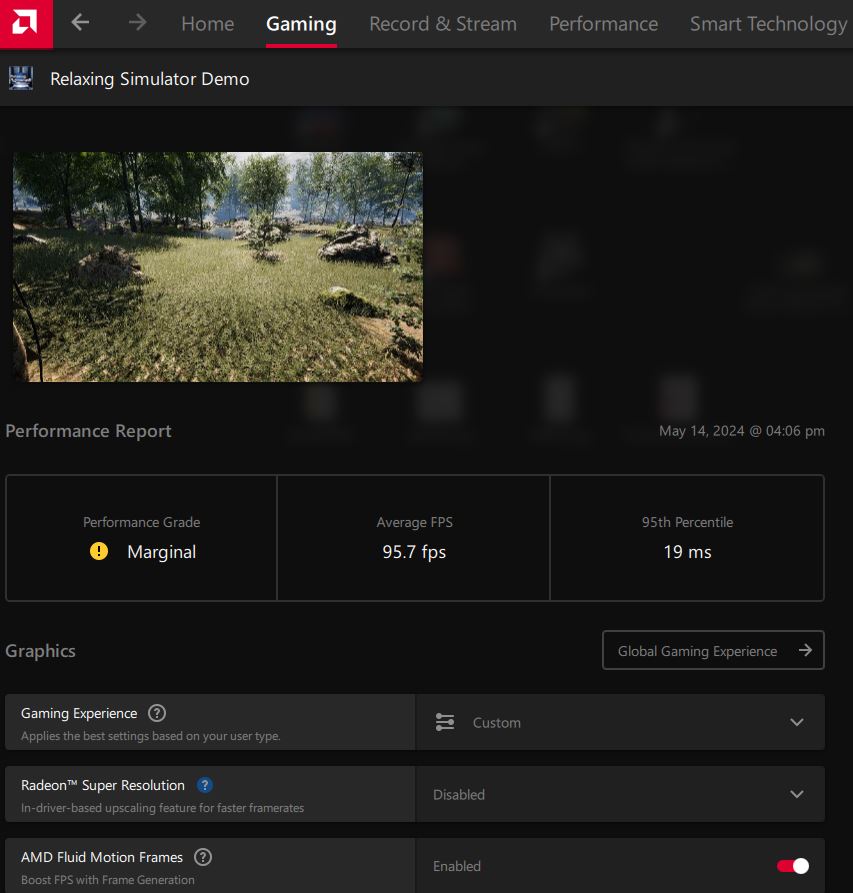Open the Home tab

click(x=208, y=24)
